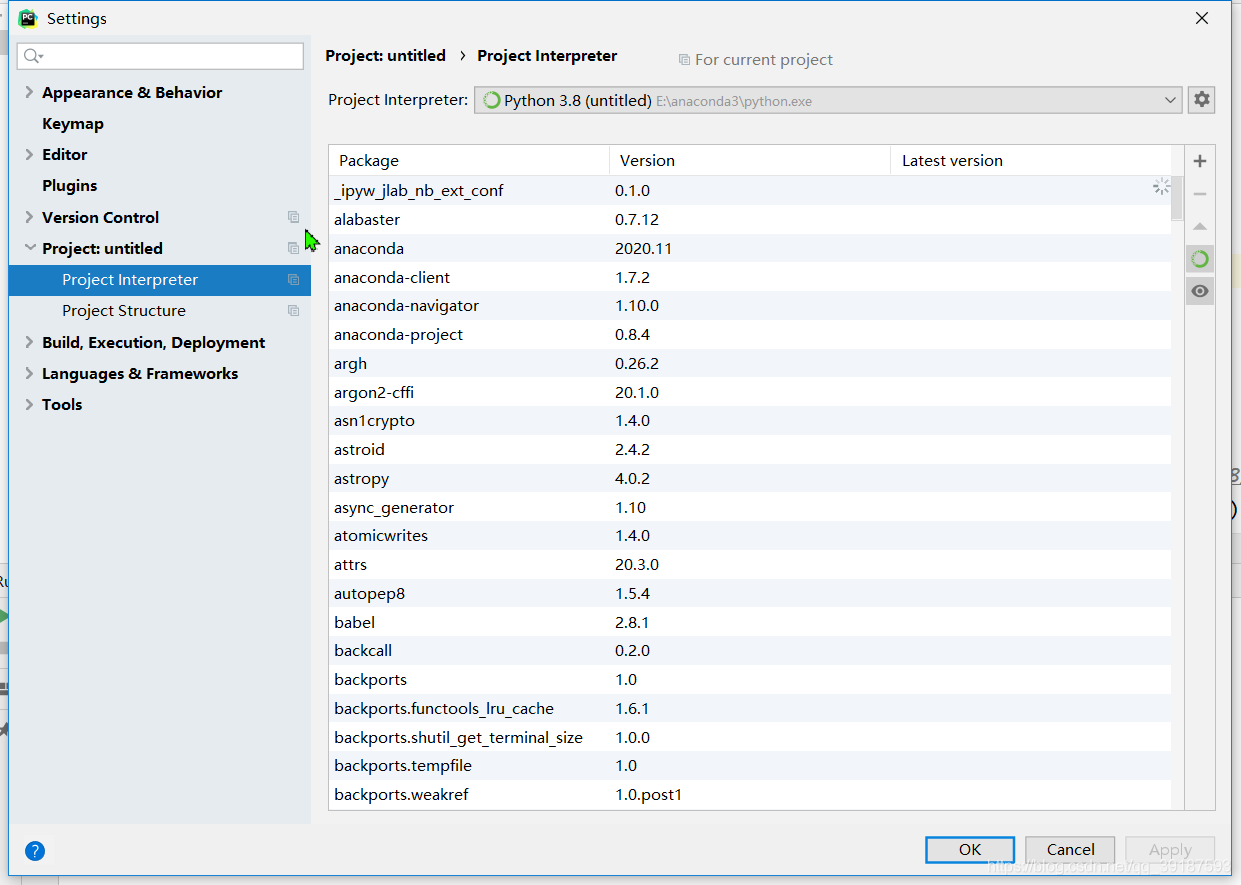Select the babel package row

tap(750, 622)
